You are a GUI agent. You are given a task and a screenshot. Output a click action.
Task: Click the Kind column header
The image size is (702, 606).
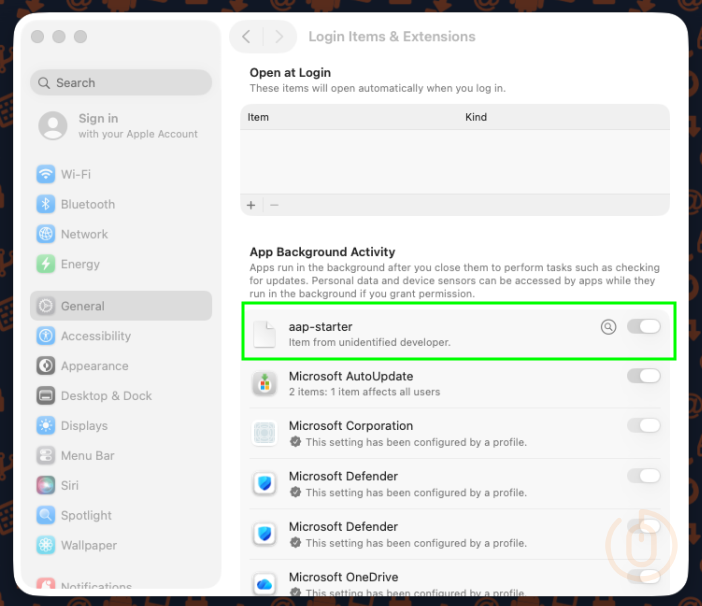click(x=476, y=117)
